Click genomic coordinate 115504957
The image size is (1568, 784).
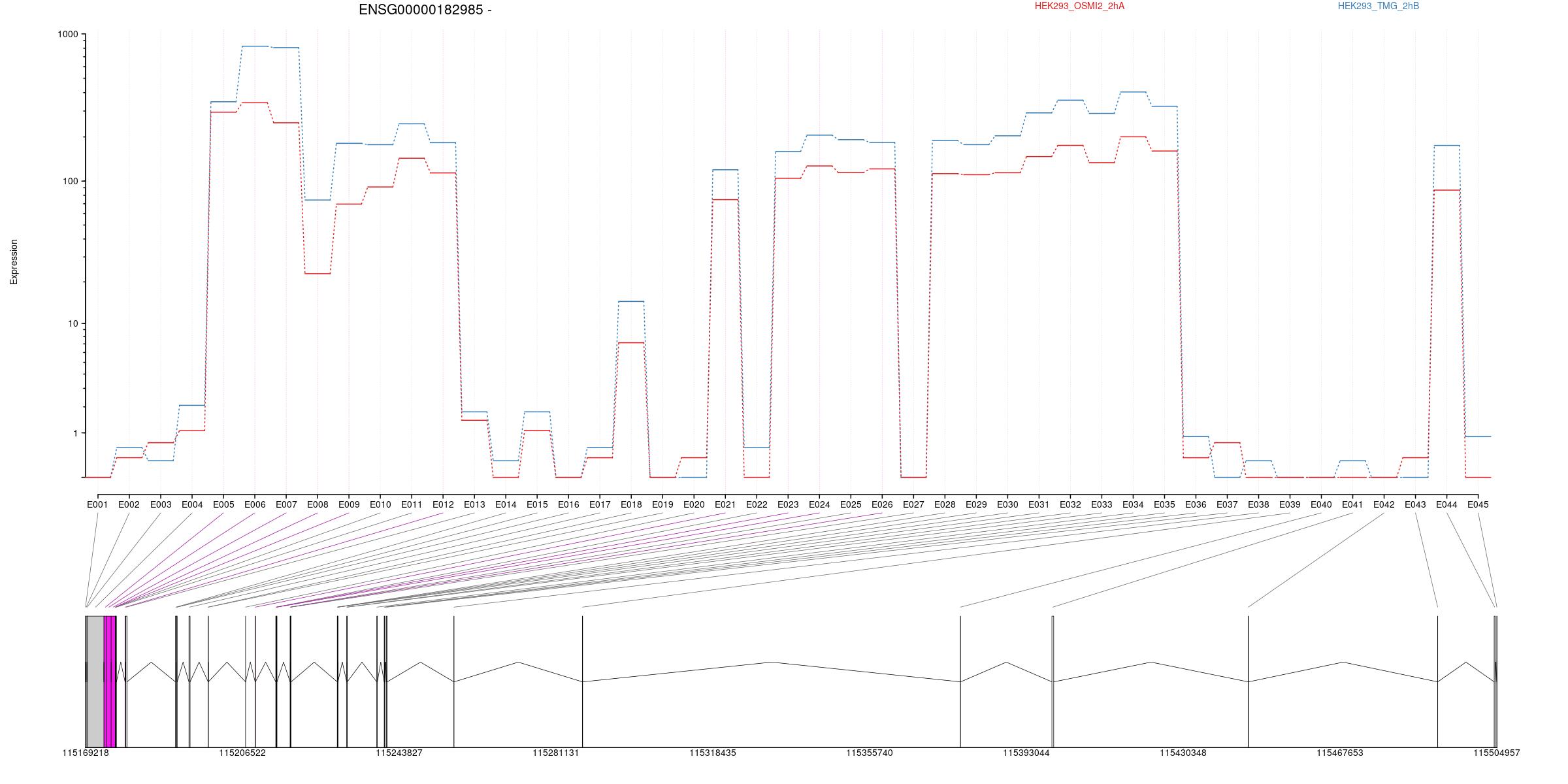point(1497,753)
